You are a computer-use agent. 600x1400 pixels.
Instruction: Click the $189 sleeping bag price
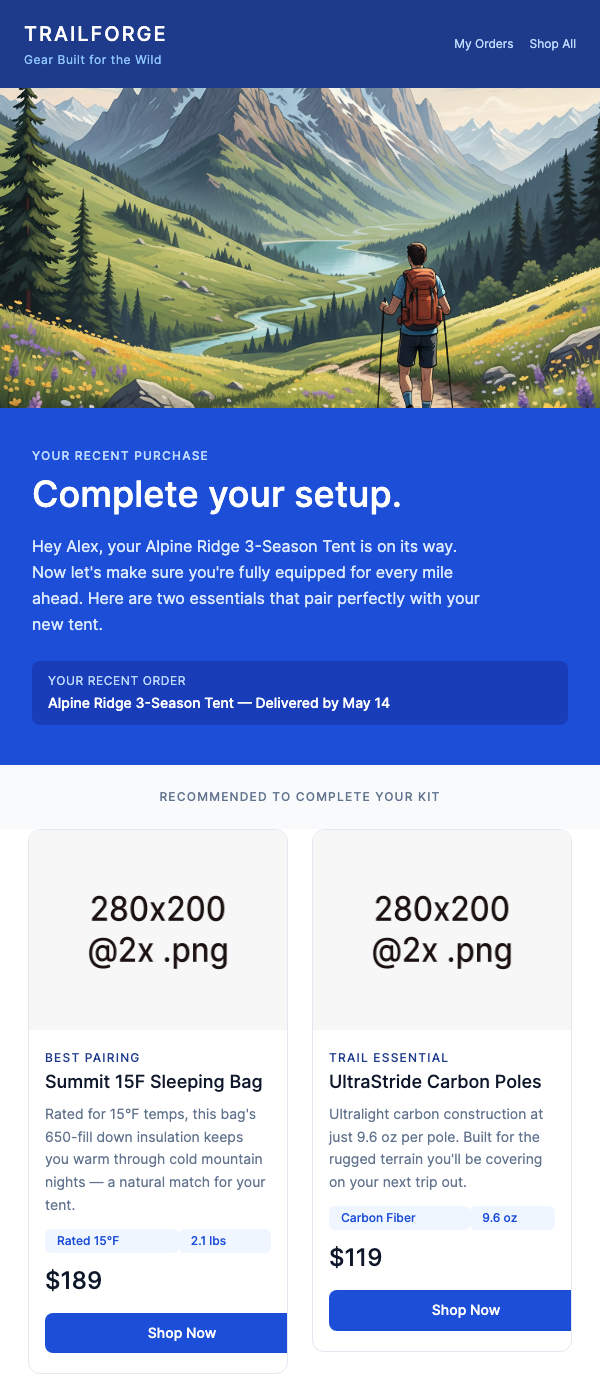pos(74,1280)
